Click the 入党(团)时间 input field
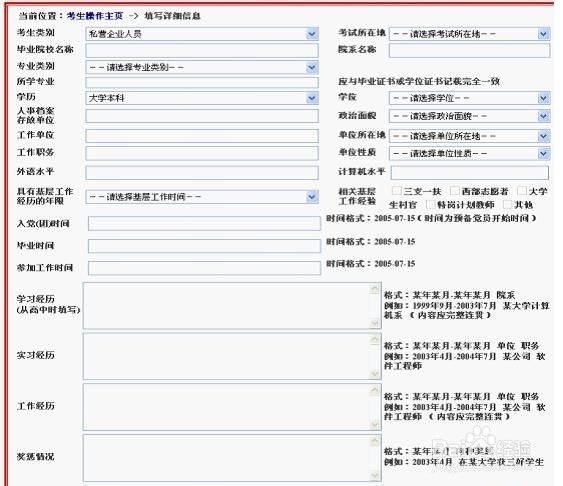 coord(204,224)
